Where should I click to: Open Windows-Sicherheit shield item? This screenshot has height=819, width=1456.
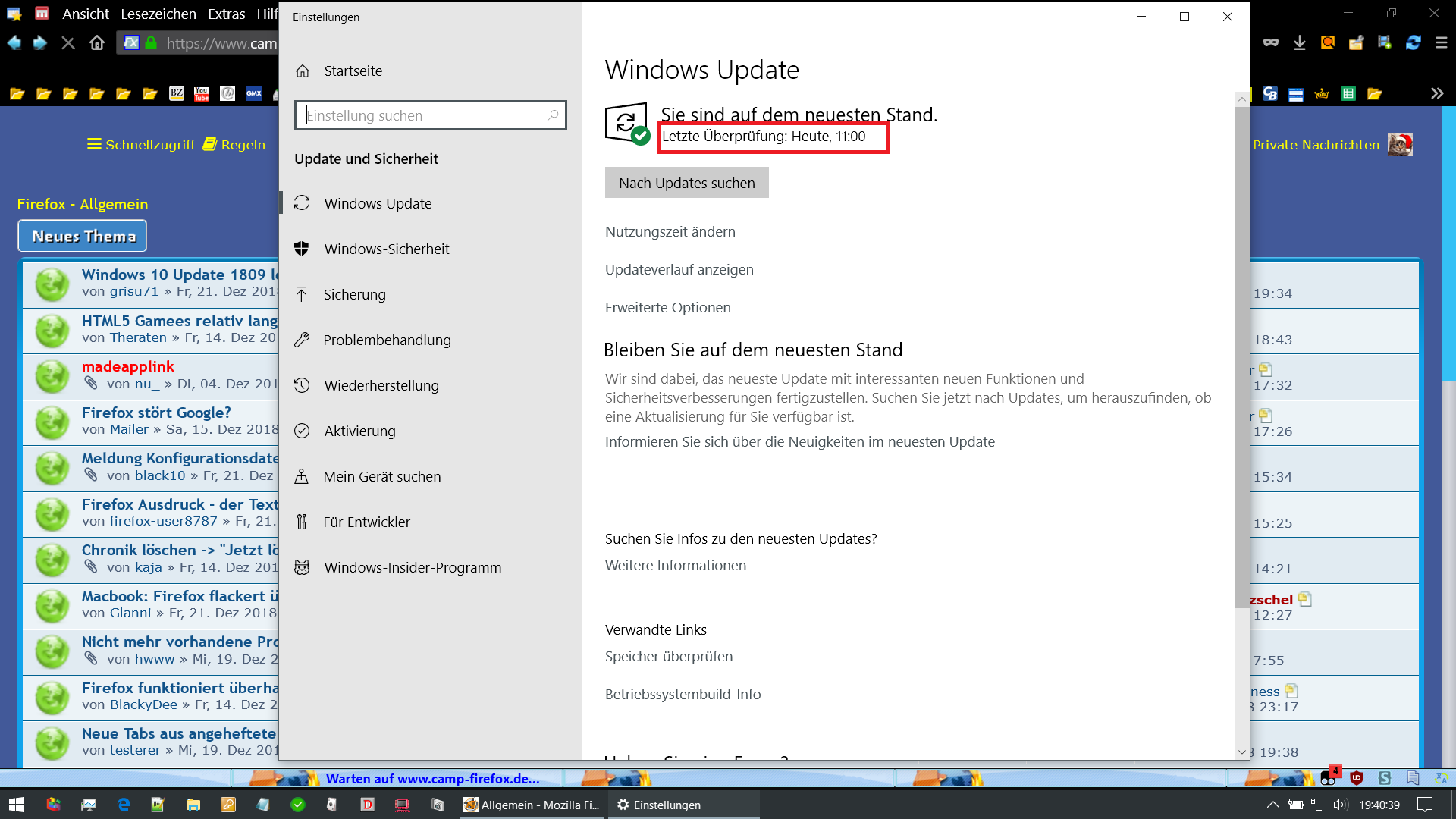386,249
